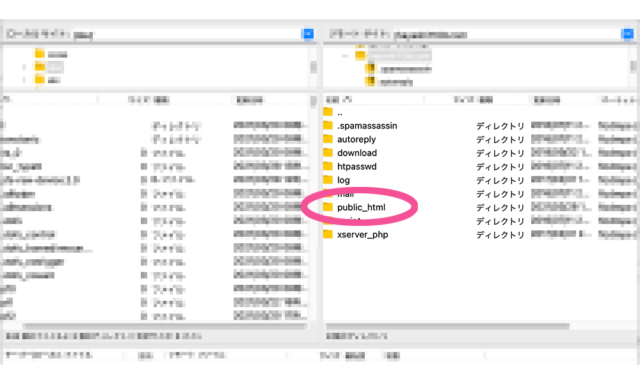Screen dimensions: 640x384
Task: Select the autoreply directory name
Action: pyautogui.click(x=356, y=140)
